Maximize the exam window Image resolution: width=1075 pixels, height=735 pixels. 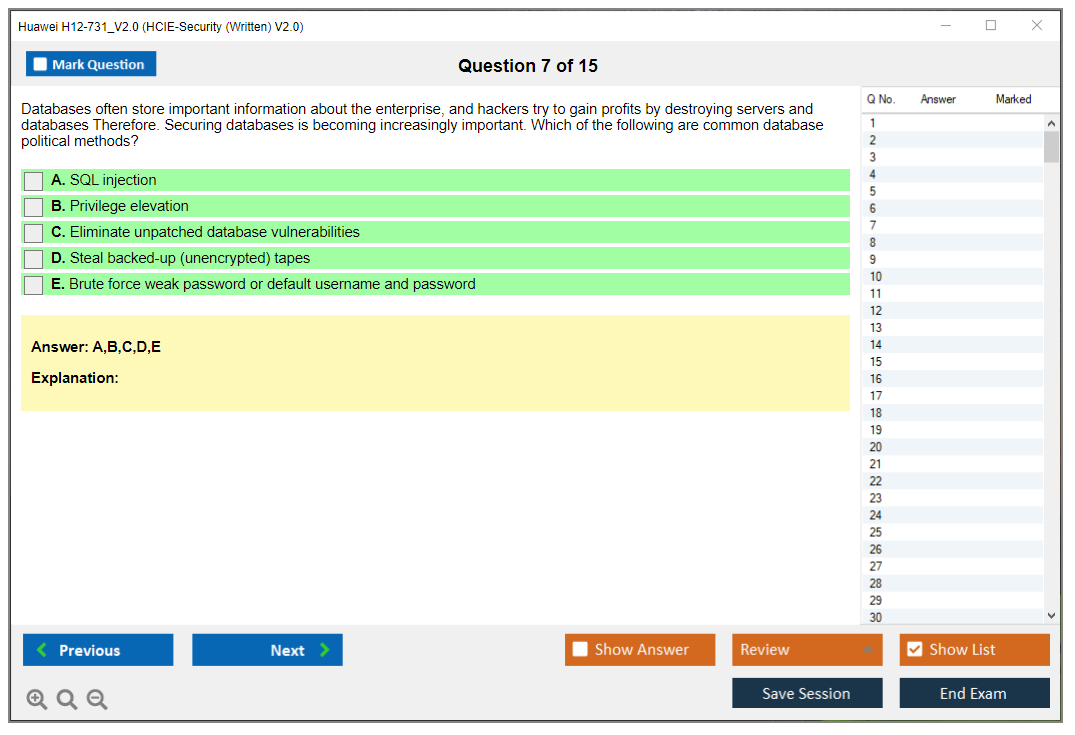991,26
